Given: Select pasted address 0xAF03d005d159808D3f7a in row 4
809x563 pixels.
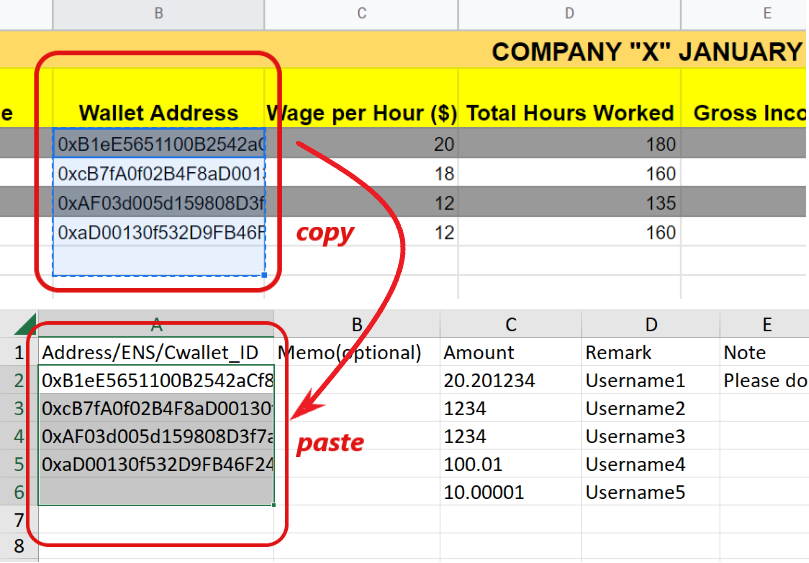Looking at the screenshot, I should 156,436.
